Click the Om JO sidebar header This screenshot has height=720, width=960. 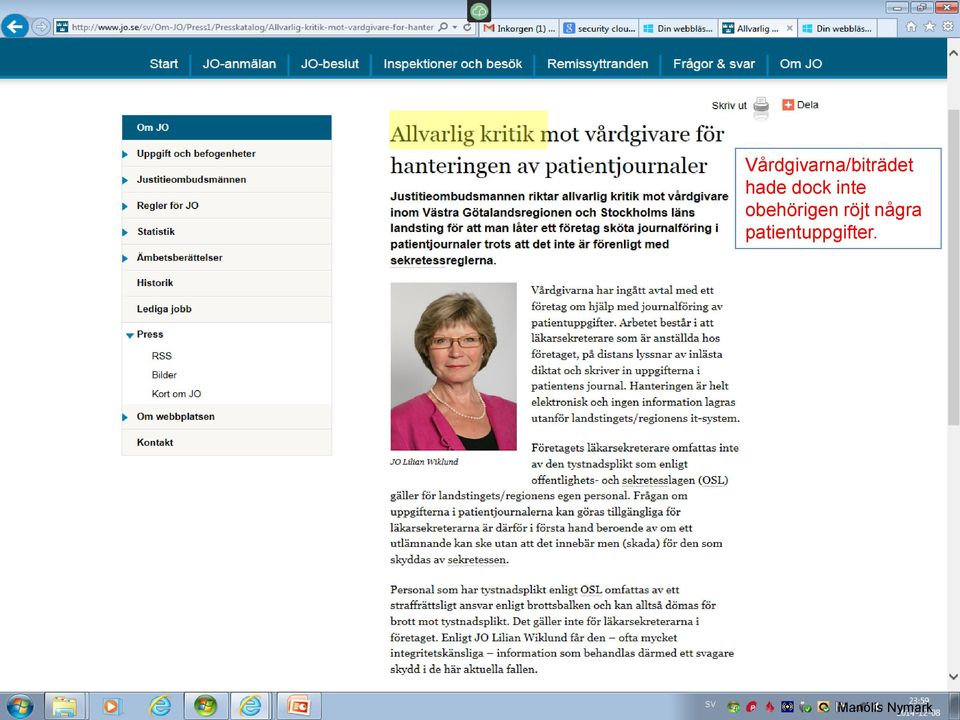(227, 127)
